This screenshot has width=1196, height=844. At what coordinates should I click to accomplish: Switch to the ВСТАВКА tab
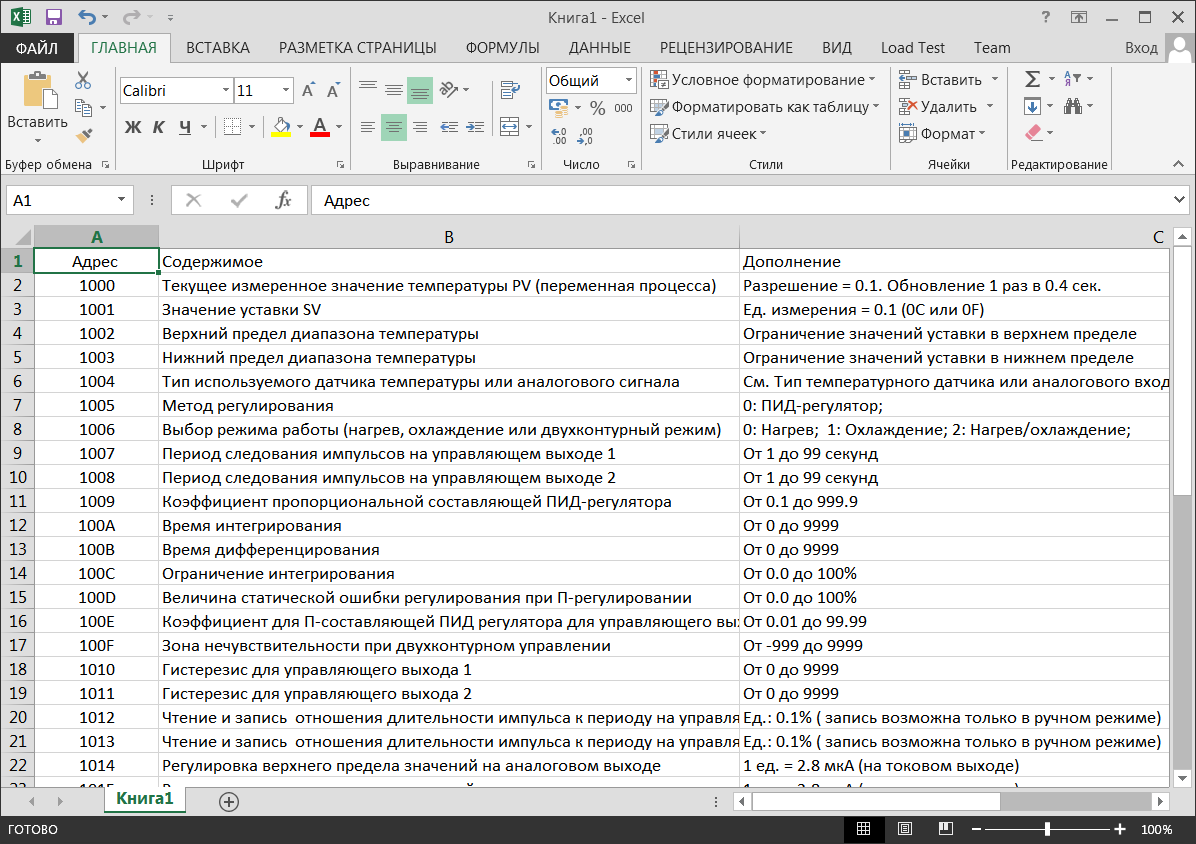coord(218,48)
